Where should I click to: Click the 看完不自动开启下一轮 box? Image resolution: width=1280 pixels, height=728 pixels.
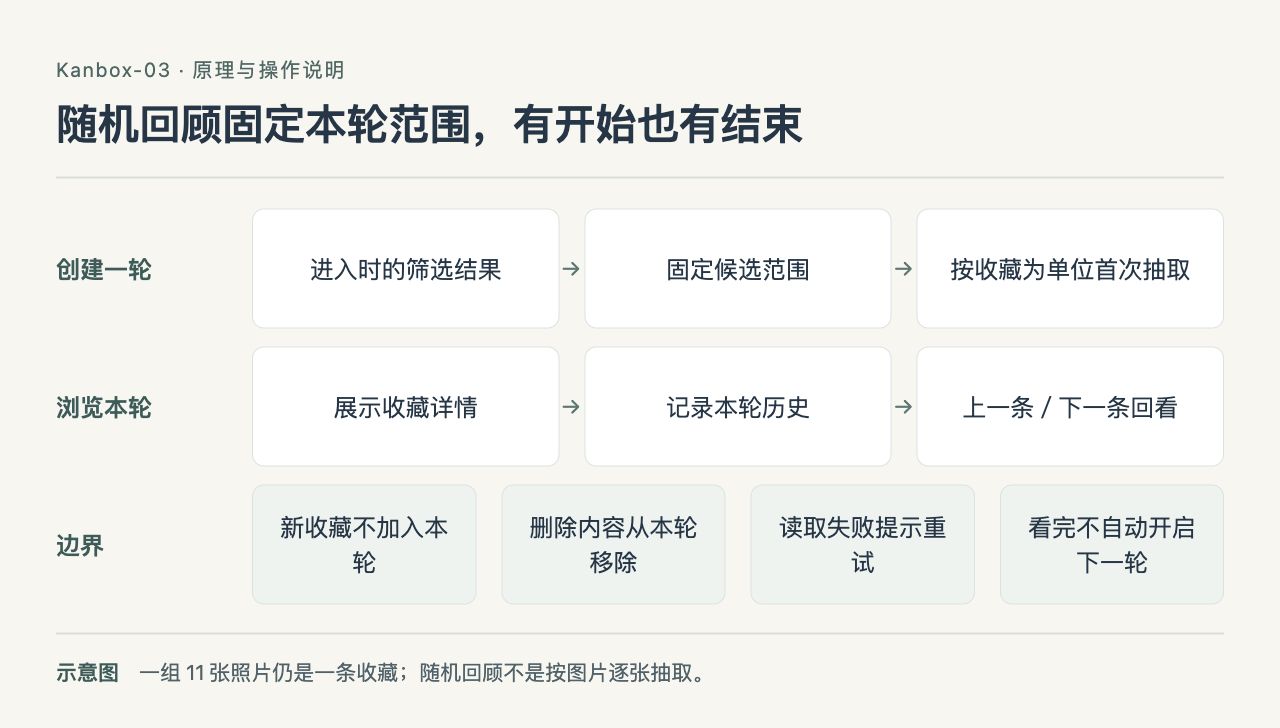[x=1112, y=544]
